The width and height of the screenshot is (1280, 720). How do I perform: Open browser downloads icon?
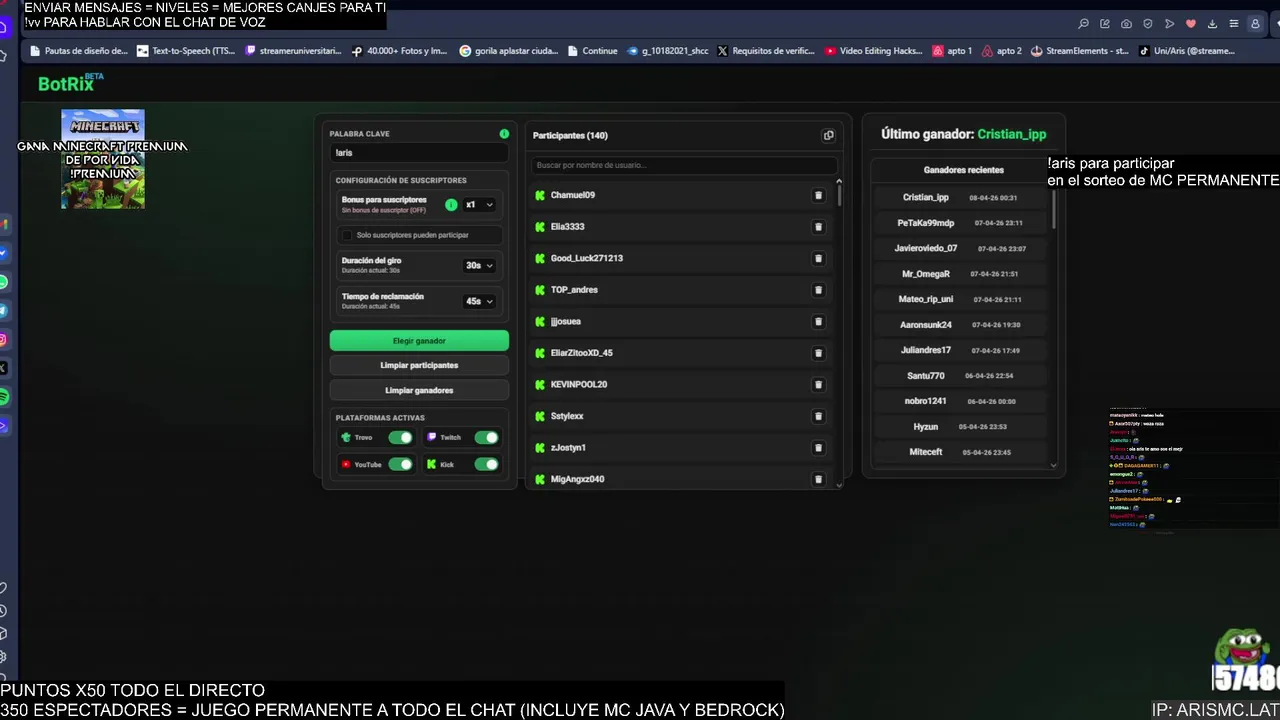[1212, 24]
